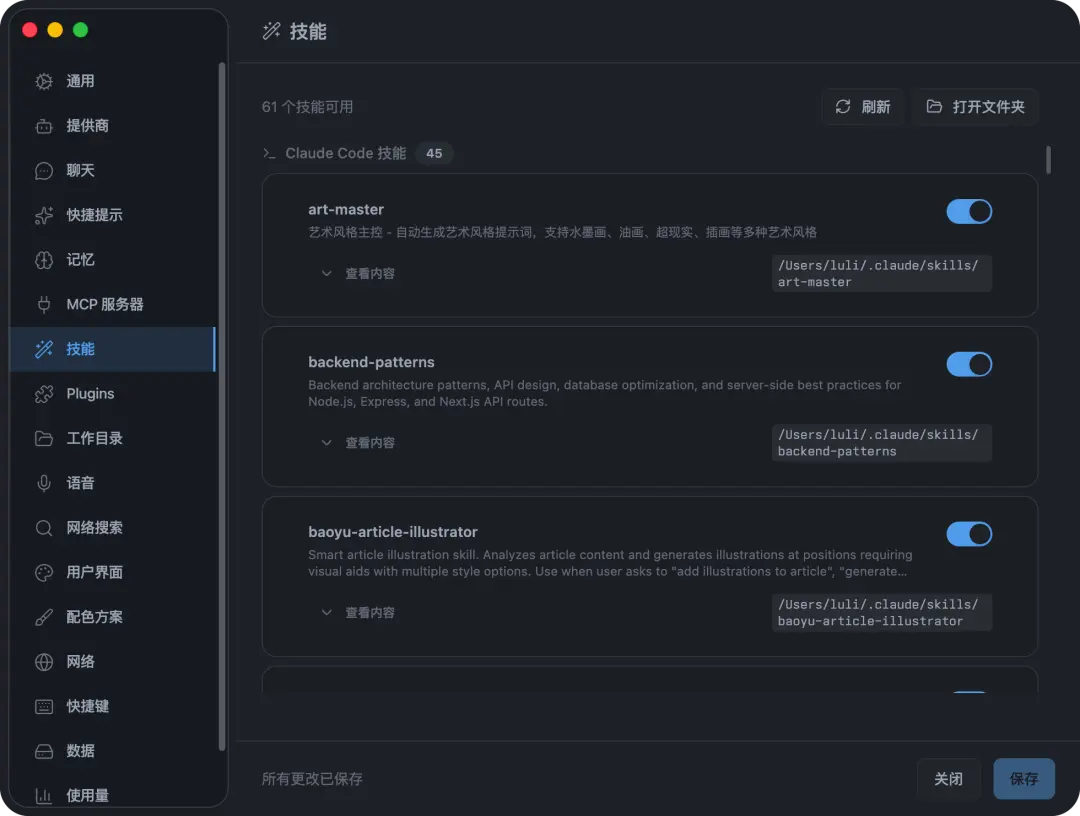Click the '61 个技能可用' text
Viewport: 1080px width, 816px height.
(x=307, y=107)
